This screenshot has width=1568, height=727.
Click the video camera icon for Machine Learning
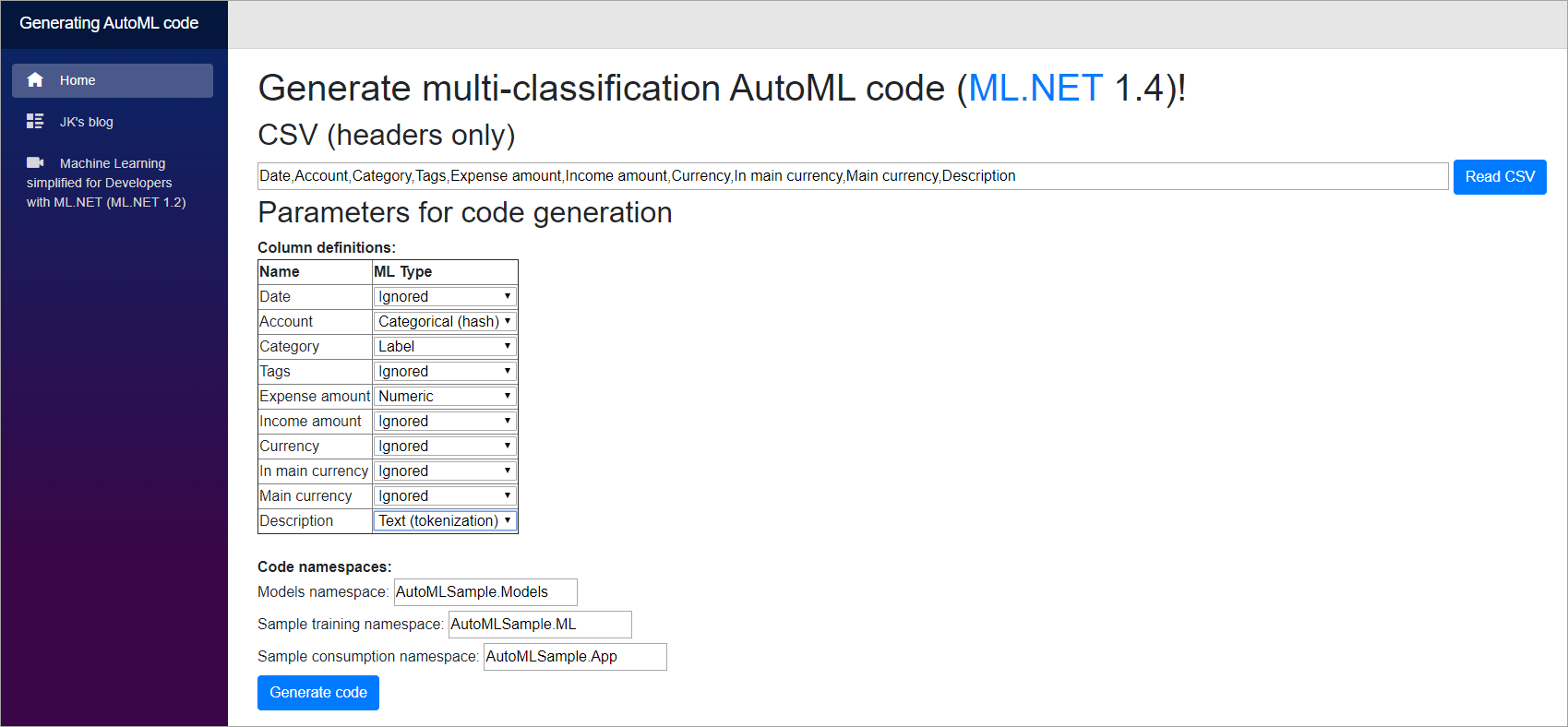point(35,162)
